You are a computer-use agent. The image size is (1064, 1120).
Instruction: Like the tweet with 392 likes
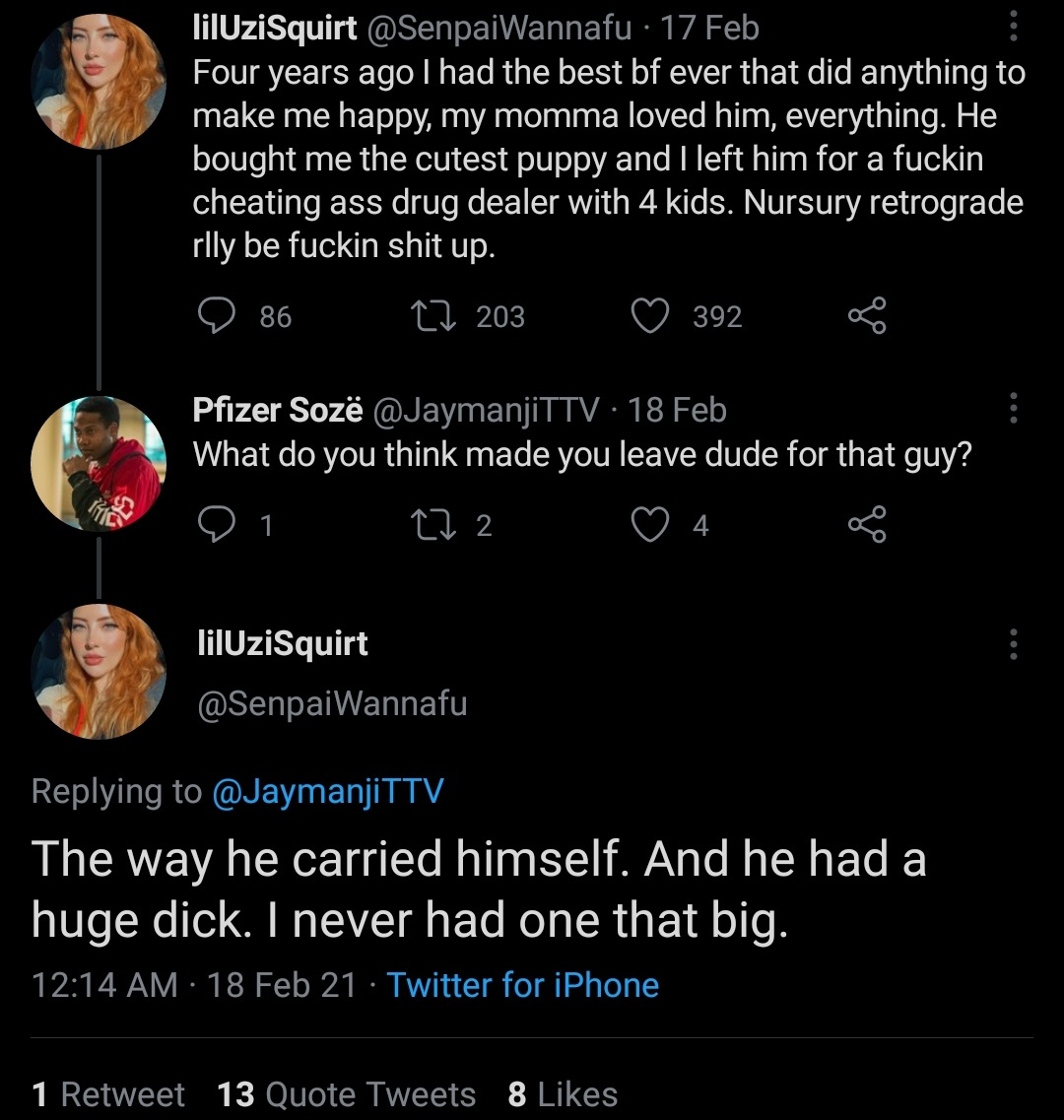(650, 316)
